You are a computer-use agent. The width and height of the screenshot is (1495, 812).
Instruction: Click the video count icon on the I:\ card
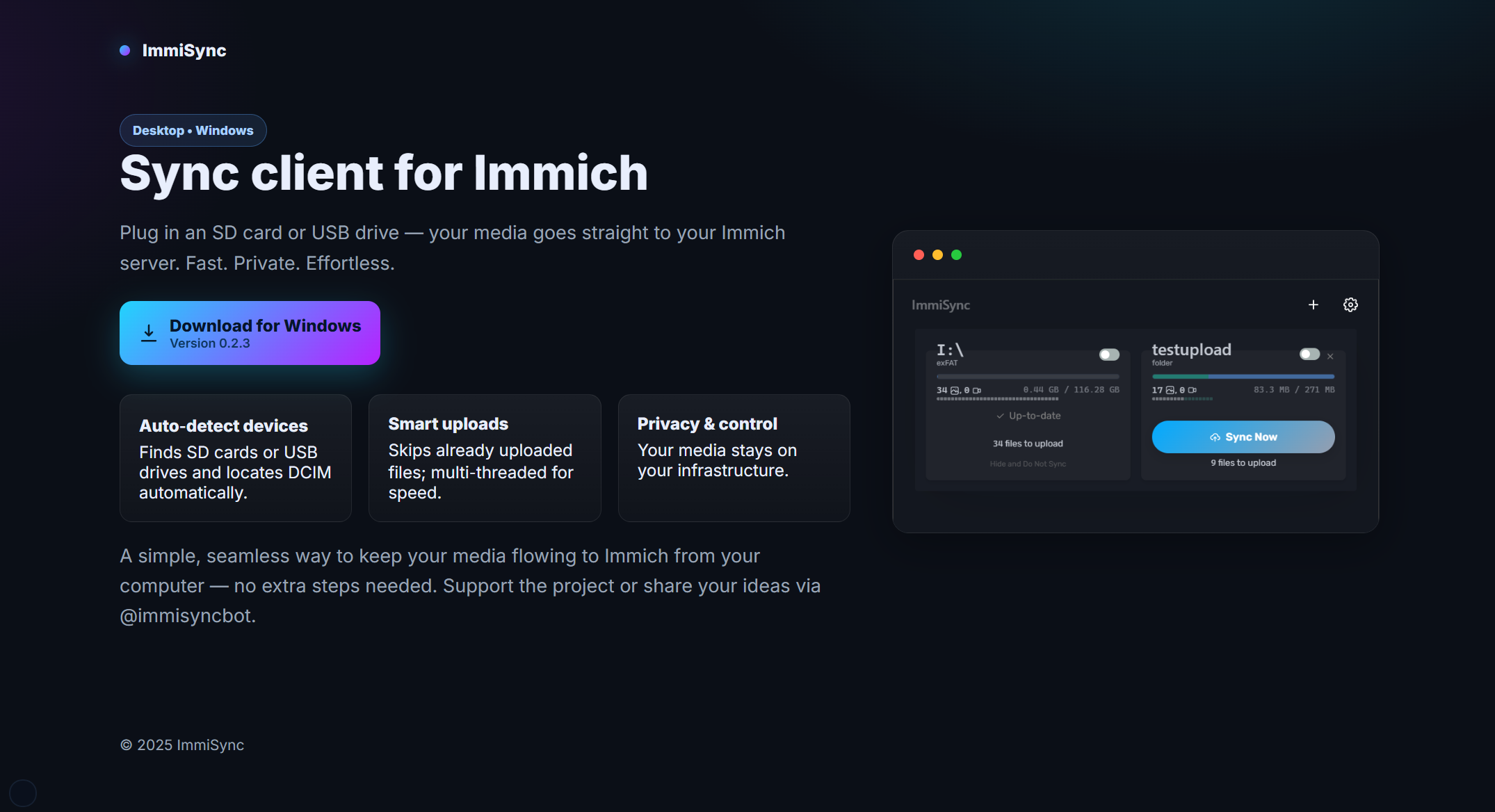tap(978, 390)
